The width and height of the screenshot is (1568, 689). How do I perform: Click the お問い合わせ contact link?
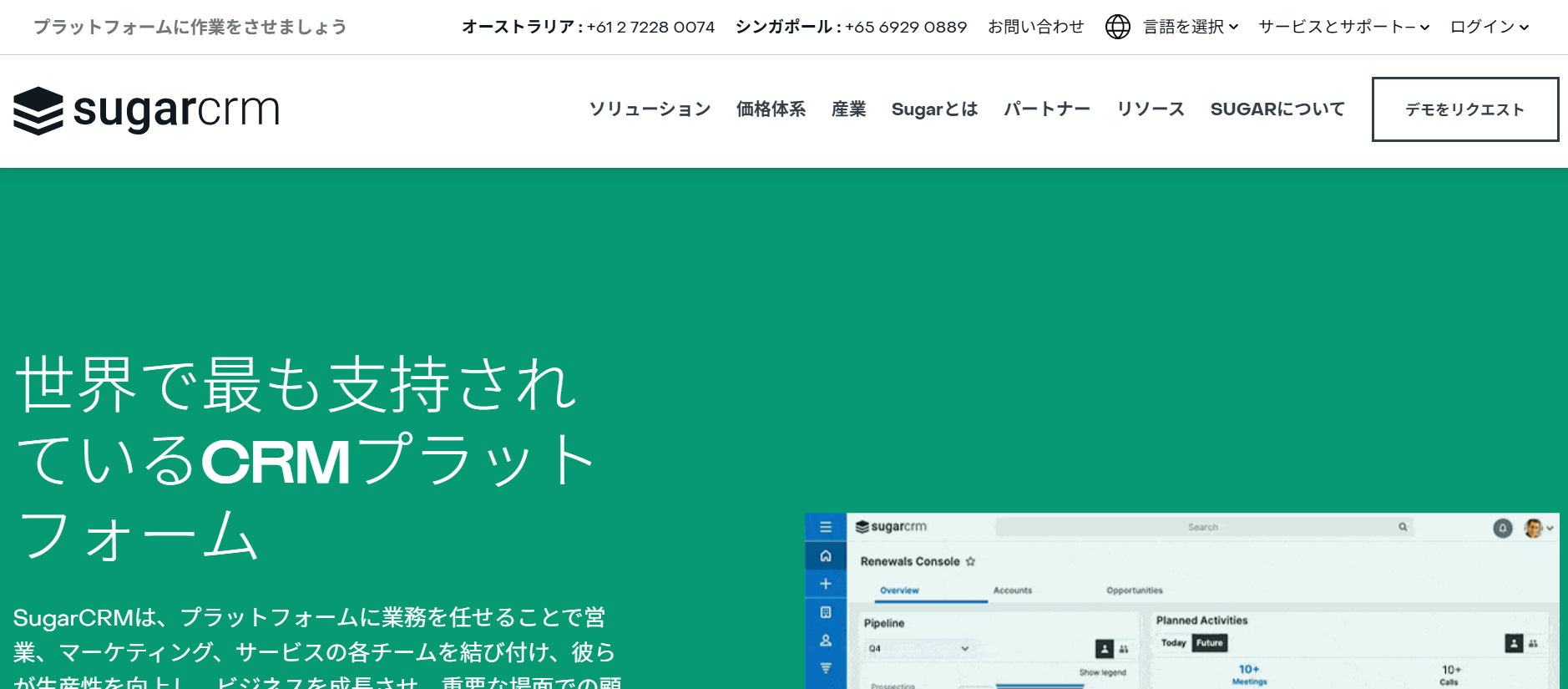tap(1035, 27)
